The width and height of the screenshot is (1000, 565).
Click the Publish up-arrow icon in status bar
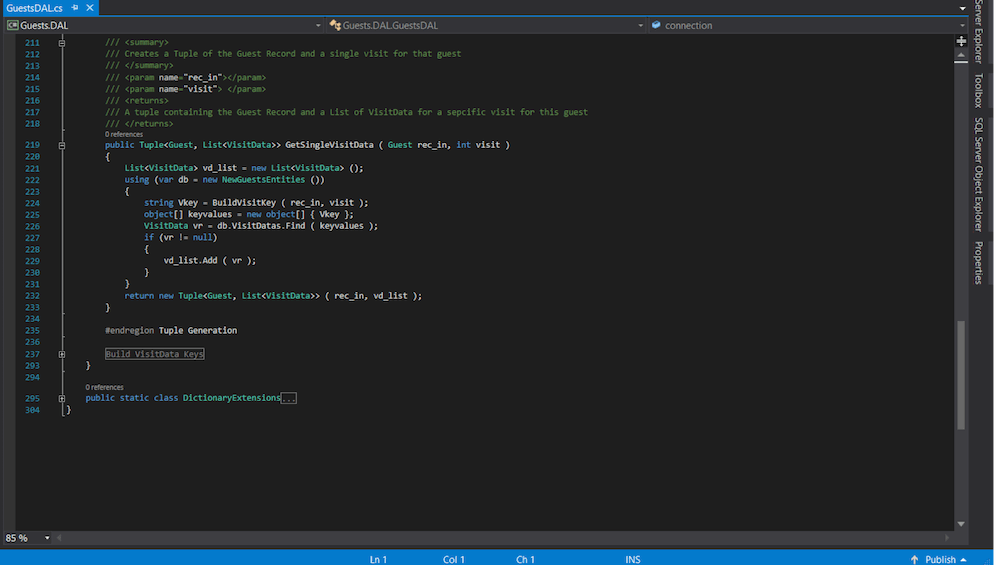pyautogui.click(x=915, y=559)
